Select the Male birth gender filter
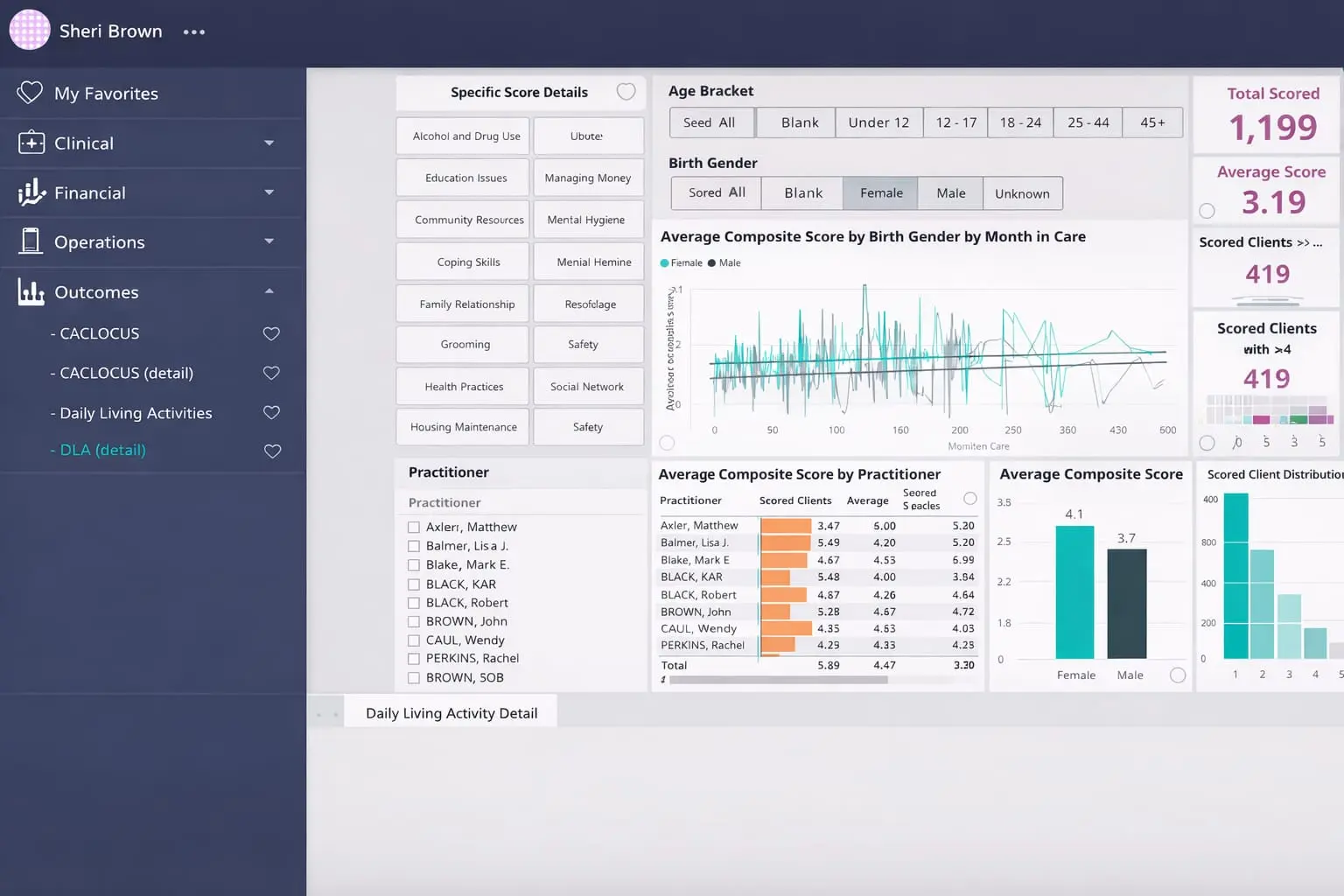This screenshot has width=1344, height=896. tap(950, 192)
